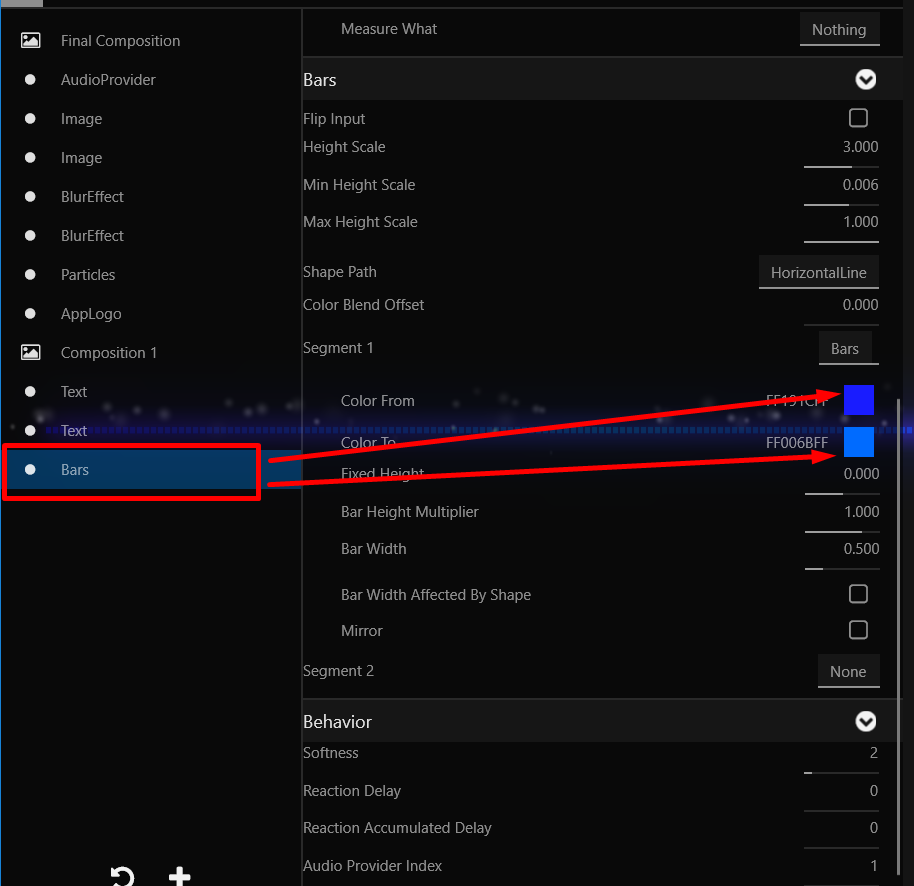
Task: Click the dot icon beside AudioProvider
Action: click(30, 80)
